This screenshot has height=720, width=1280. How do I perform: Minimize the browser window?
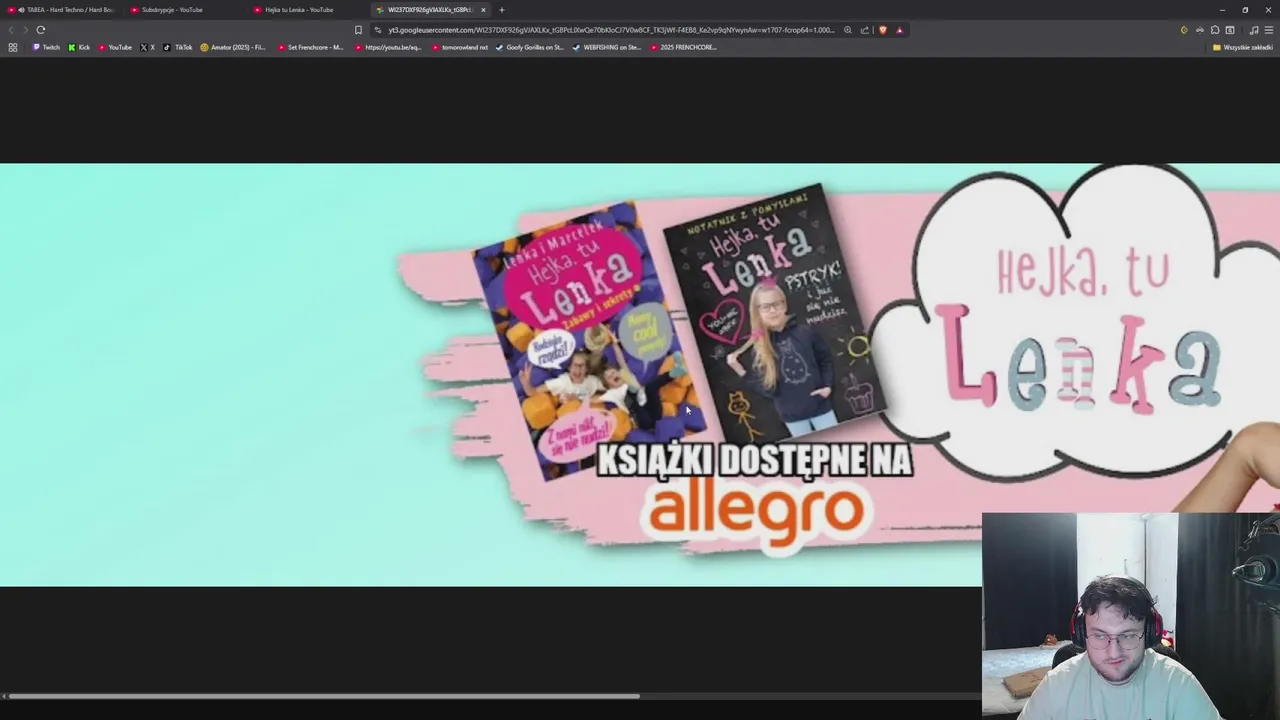tap(1222, 10)
